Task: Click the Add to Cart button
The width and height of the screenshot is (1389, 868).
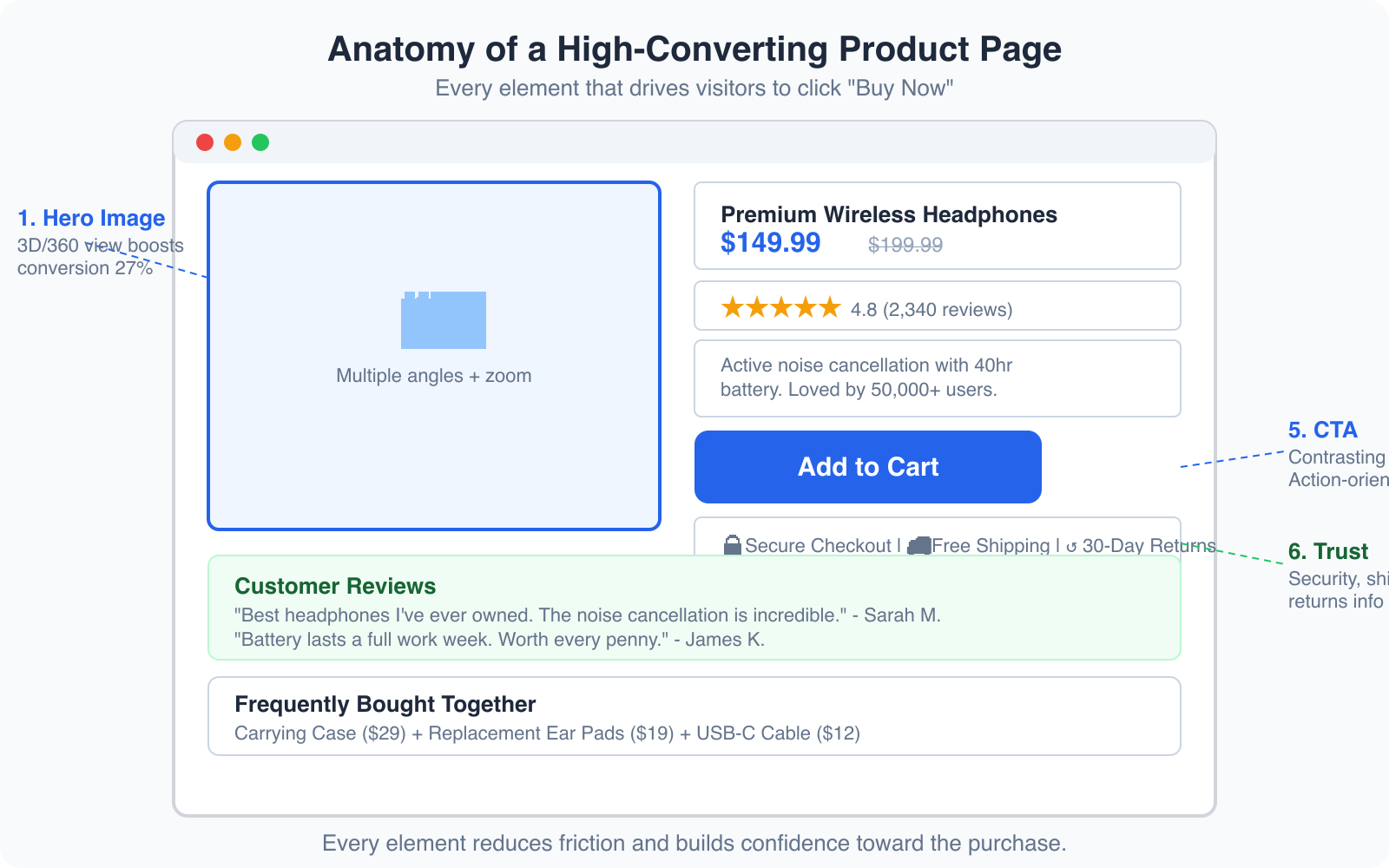Action: 867,467
